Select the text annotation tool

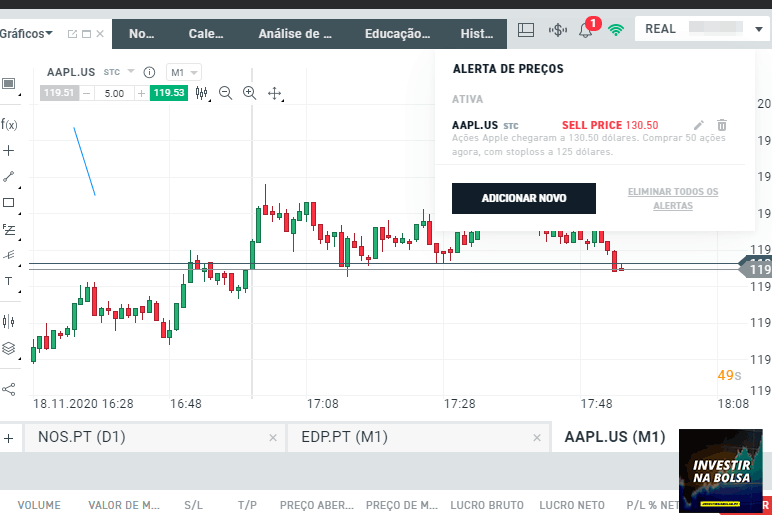click(x=9, y=281)
